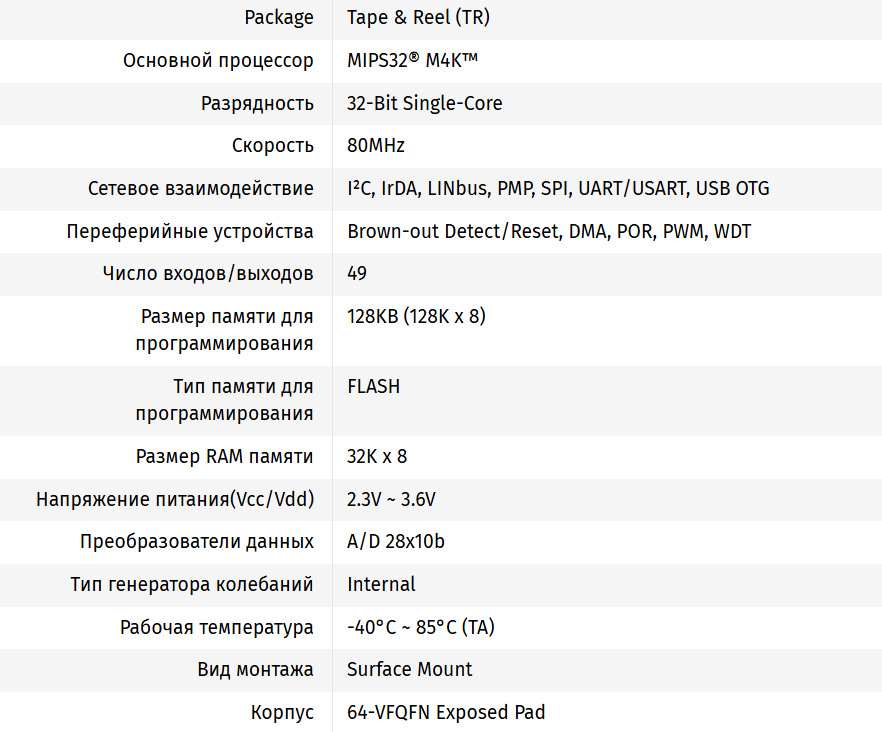Select the "FLASH" memory type value
This screenshot has width=882, height=732.
tap(374, 386)
